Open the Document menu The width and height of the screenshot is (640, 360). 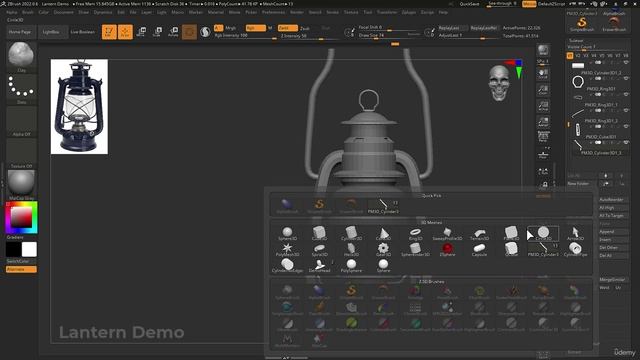tap(64, 12)
